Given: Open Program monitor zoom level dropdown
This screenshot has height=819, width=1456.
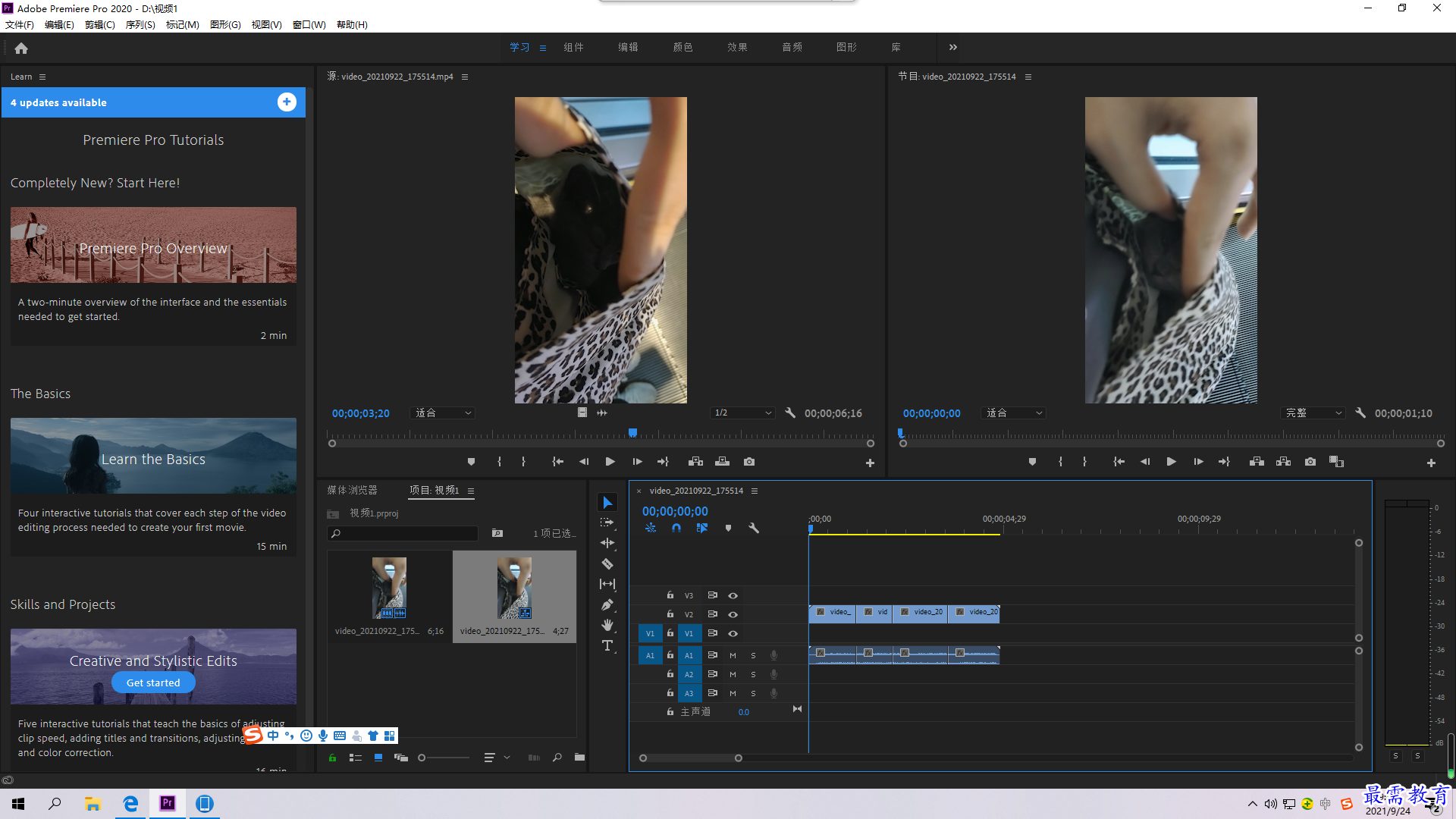Looking at the screenshot, I should (1014, 413).
